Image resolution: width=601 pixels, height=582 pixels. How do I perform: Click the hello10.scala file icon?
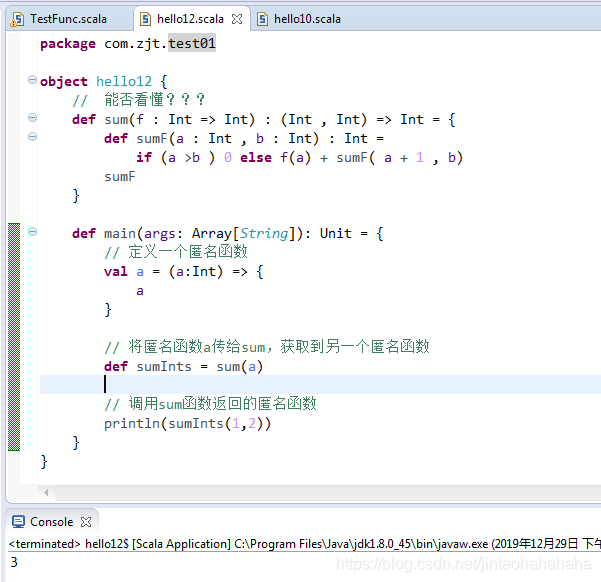click(262, 19)
